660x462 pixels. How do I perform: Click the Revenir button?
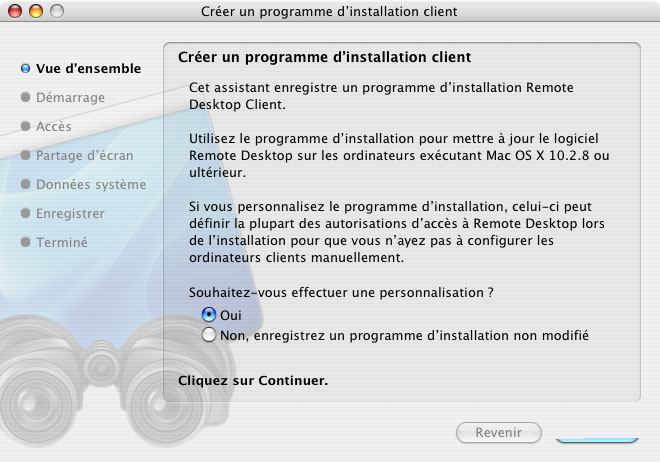[499, 432]
